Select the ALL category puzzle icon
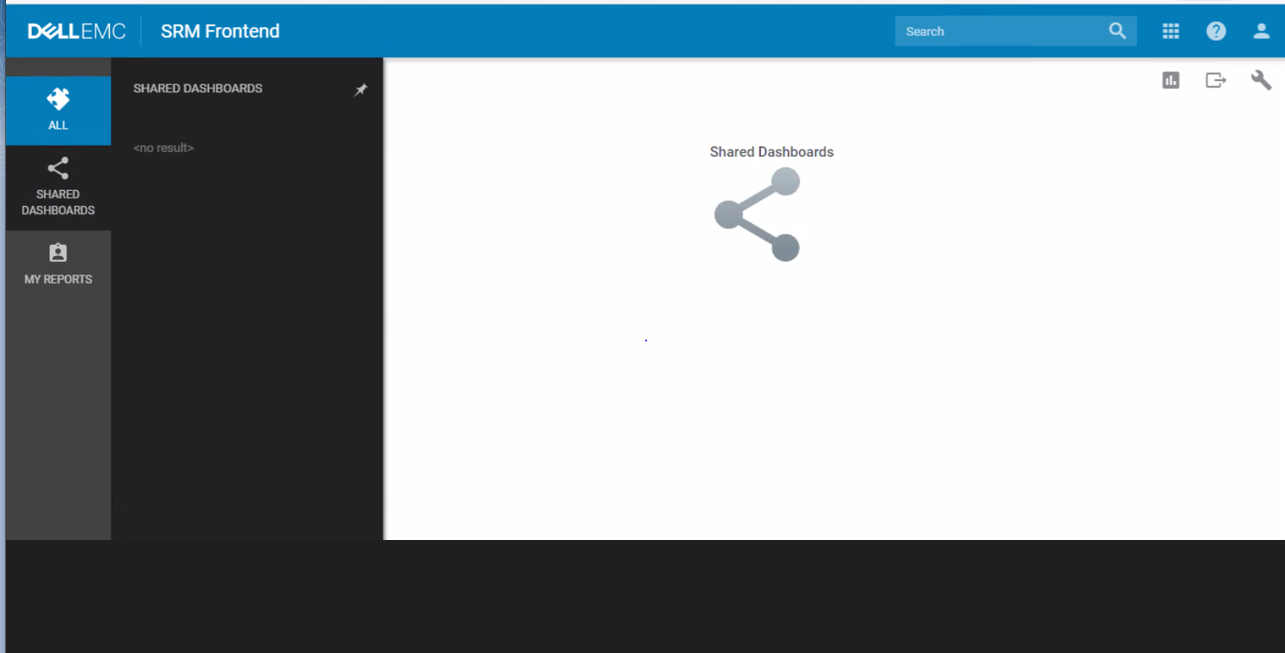The width and height of the screenshot is (1285, 653). pos(57,98)
